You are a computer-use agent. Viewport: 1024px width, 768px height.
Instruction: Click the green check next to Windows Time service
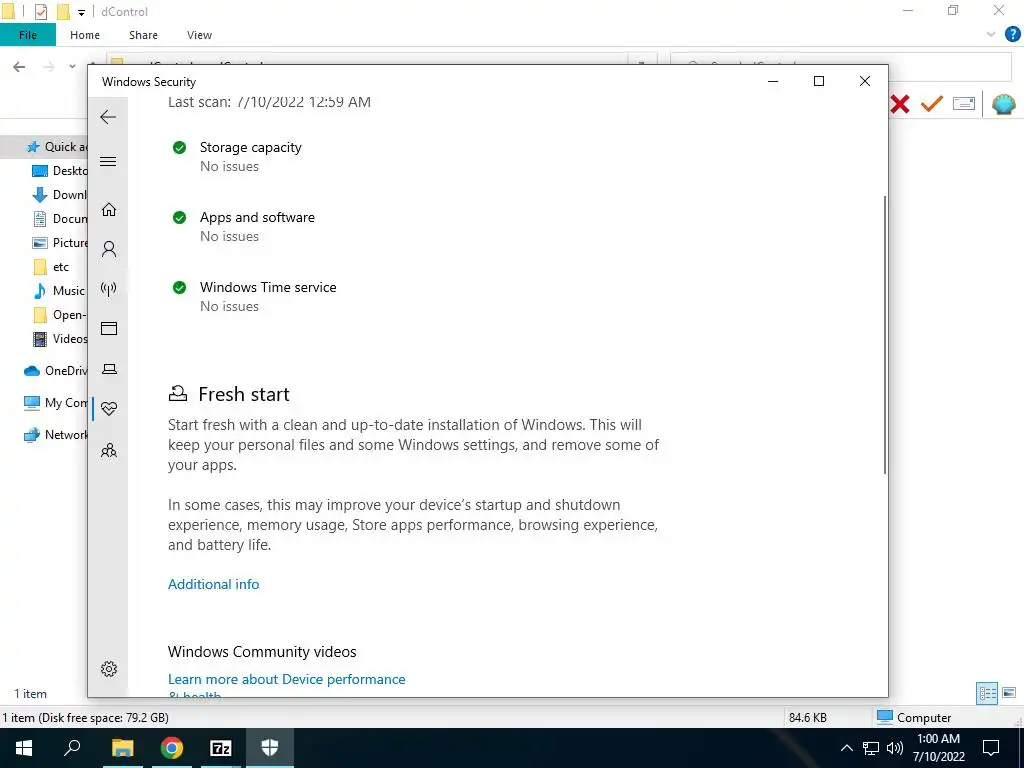click(x=179, y=287)
